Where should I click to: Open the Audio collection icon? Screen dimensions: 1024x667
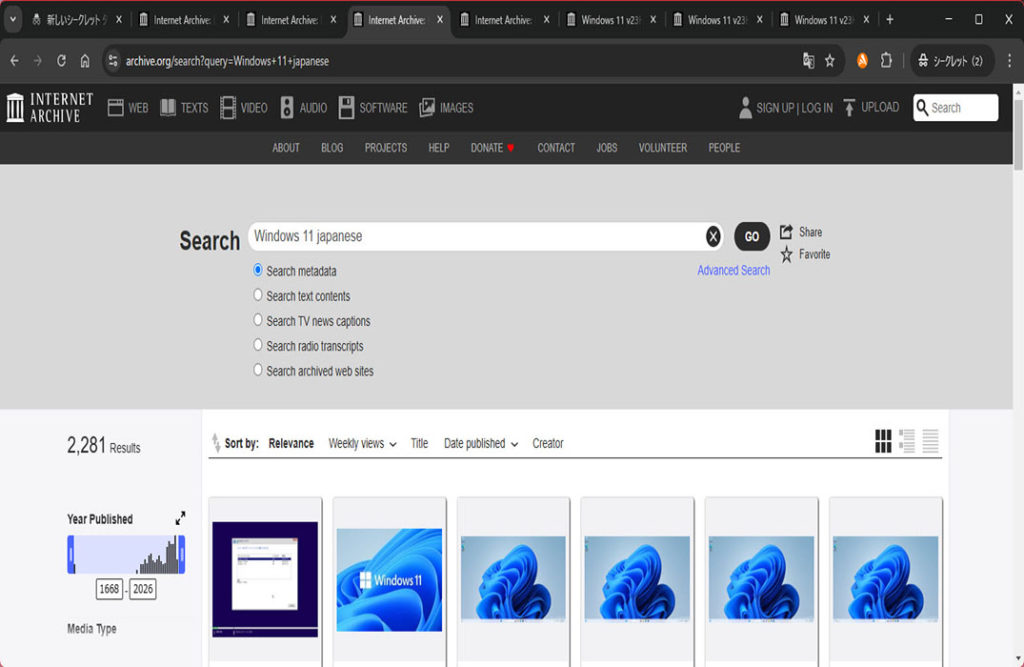click(287, 107)
